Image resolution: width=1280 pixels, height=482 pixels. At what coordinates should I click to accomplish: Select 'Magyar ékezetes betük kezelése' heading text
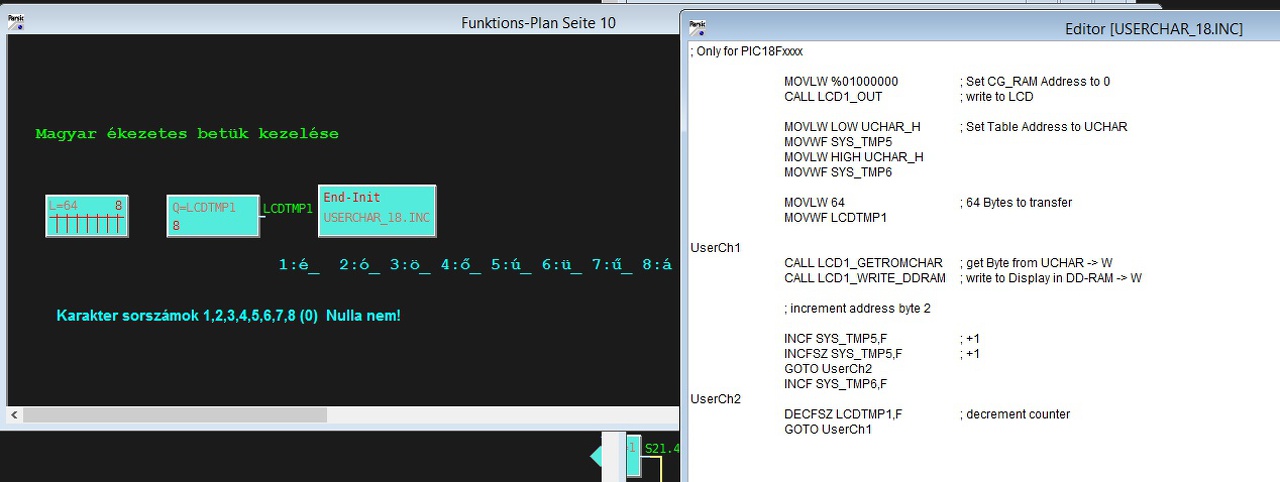[x=187, y=133]
